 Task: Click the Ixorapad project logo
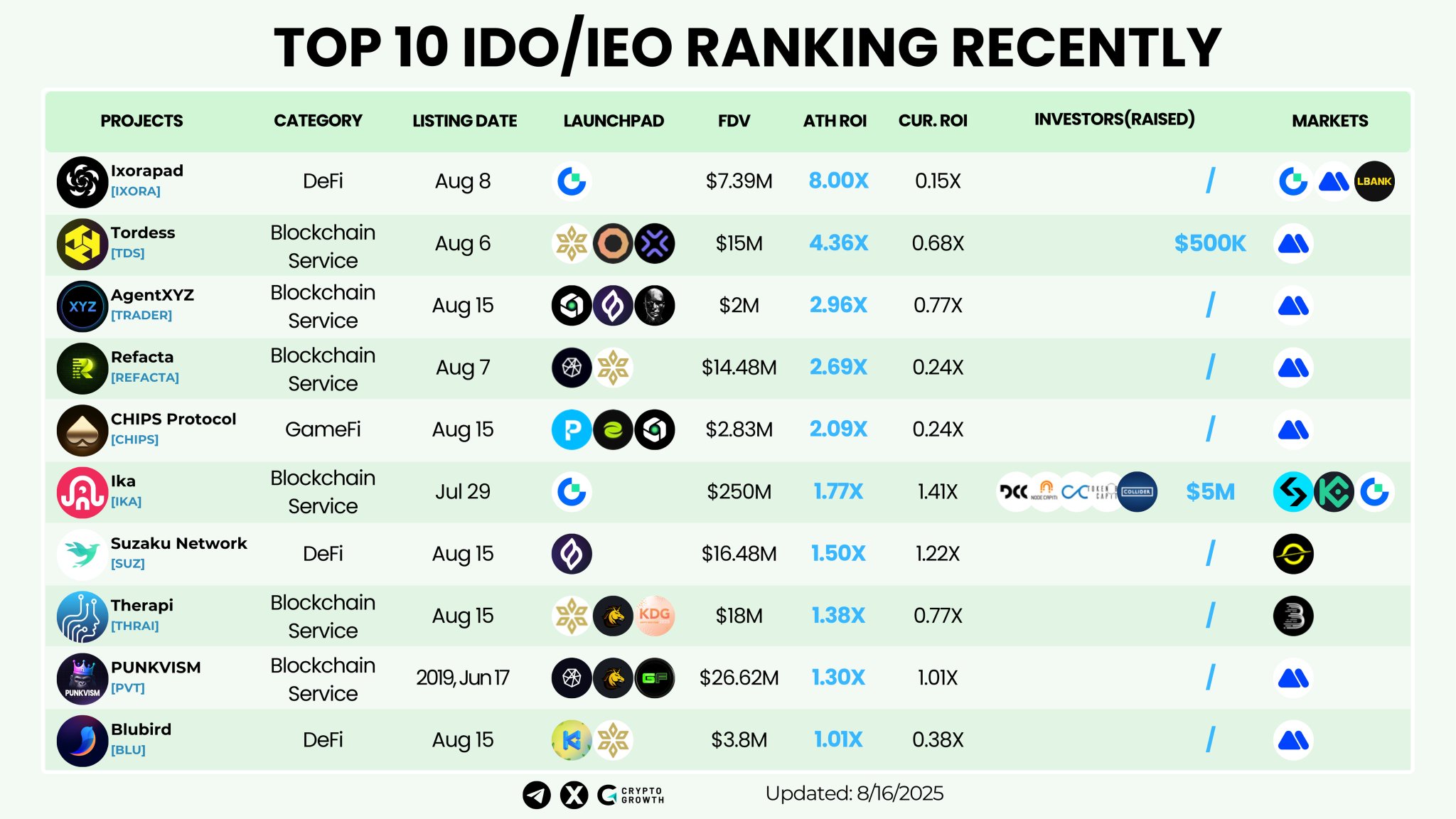tap(82, 182)
